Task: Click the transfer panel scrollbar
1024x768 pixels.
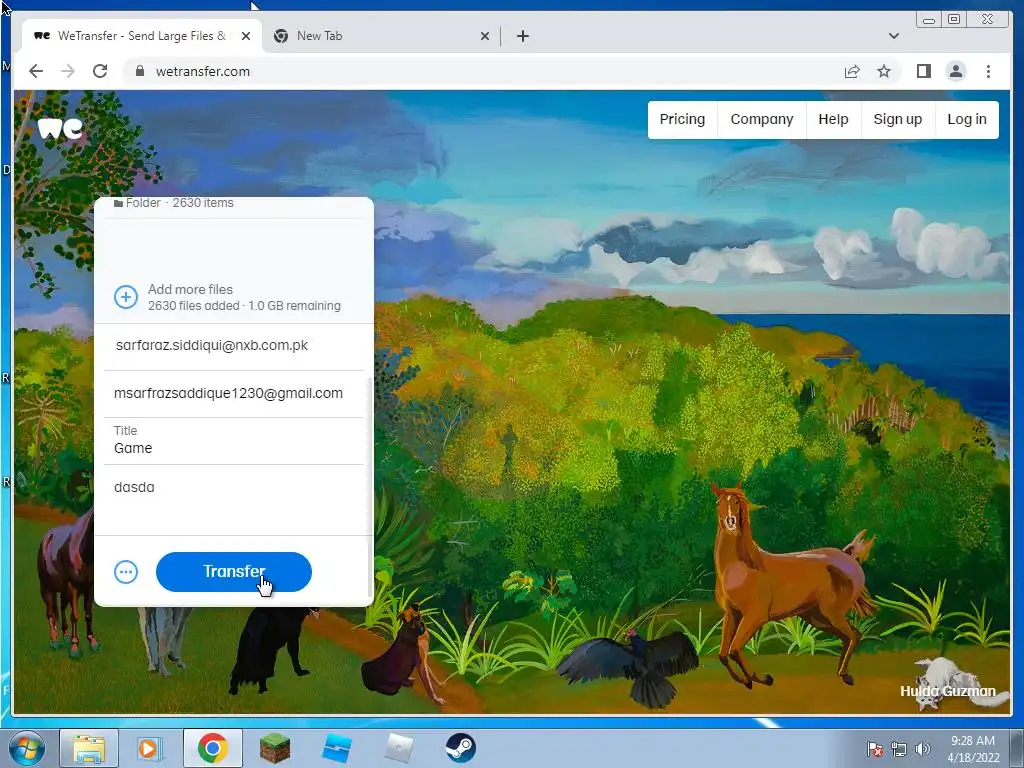Action: coord(370,487)
